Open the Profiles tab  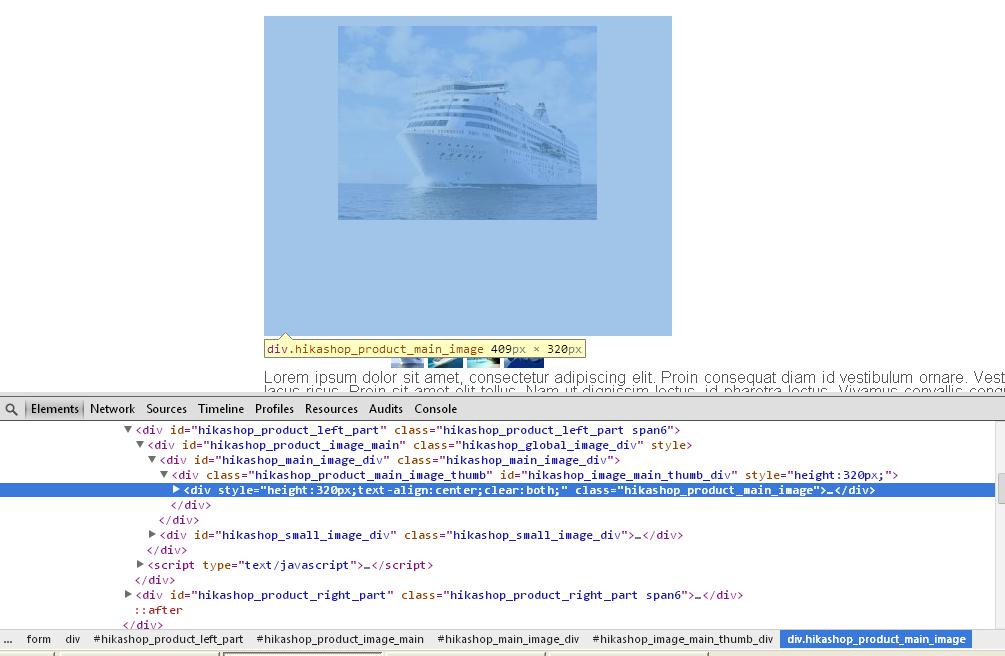(x=274, y=409)
